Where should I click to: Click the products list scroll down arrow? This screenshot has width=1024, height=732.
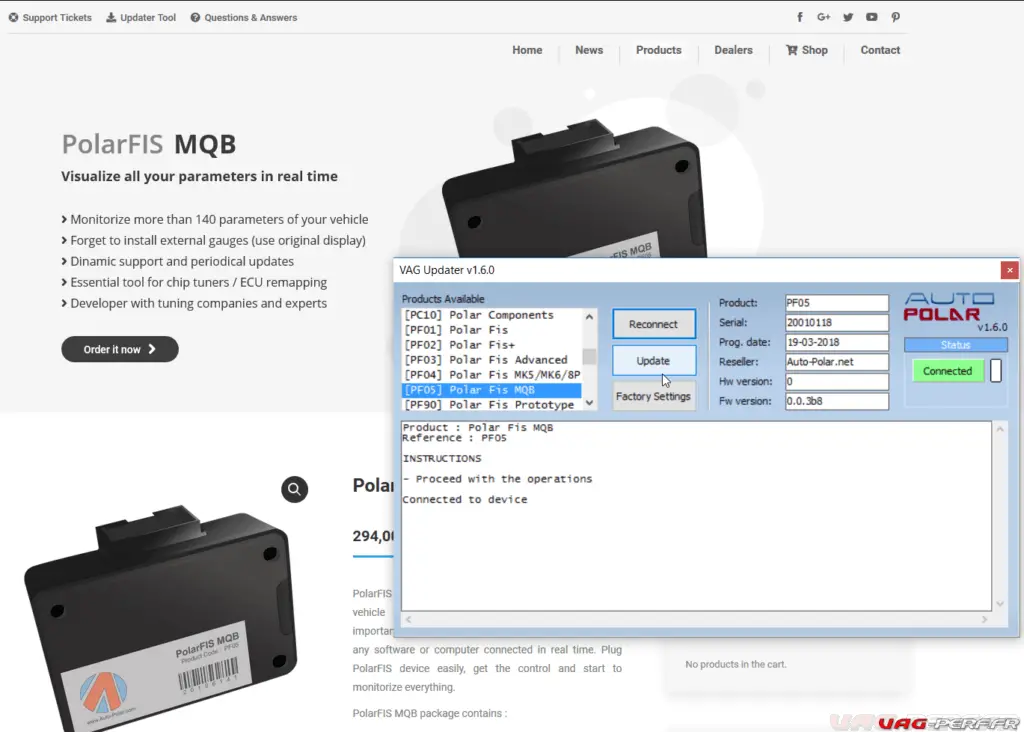click(589, 403)
